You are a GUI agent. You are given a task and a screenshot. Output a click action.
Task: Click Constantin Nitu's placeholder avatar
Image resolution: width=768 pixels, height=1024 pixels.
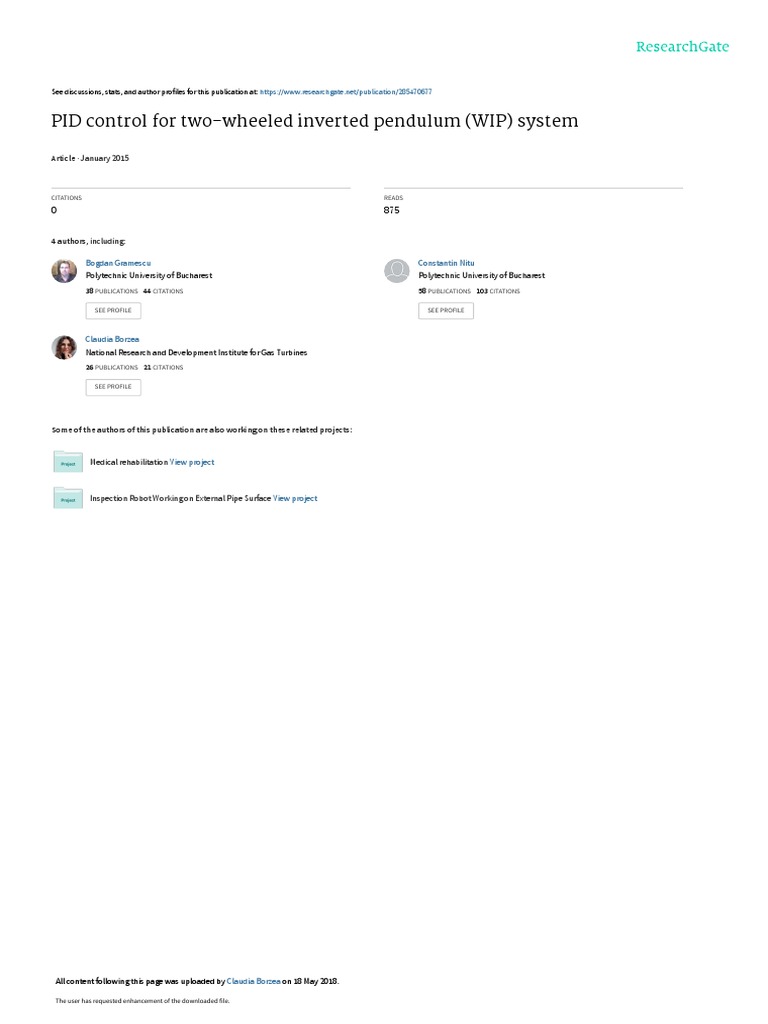(396, 270)
